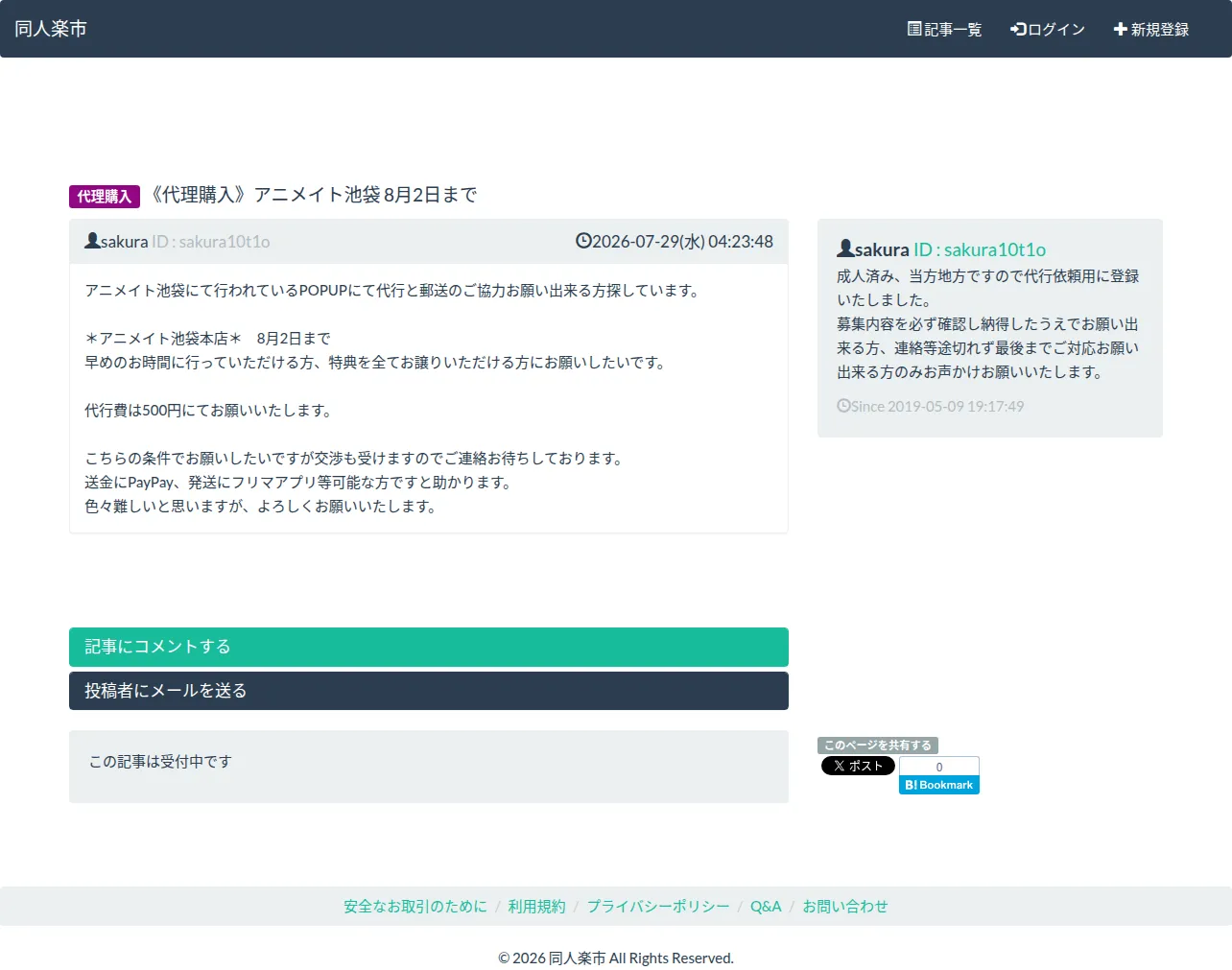Open the お問い合わせ footer link

click(x=845, y=906)
